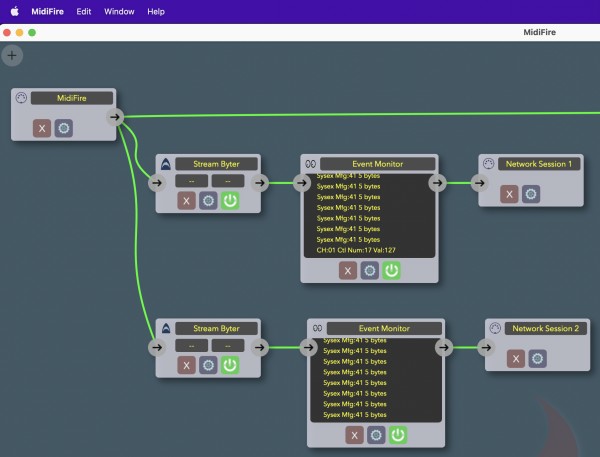Toggle power on upper Stream Byter
This screenshot has width=600, height=457.
point(230,201)
